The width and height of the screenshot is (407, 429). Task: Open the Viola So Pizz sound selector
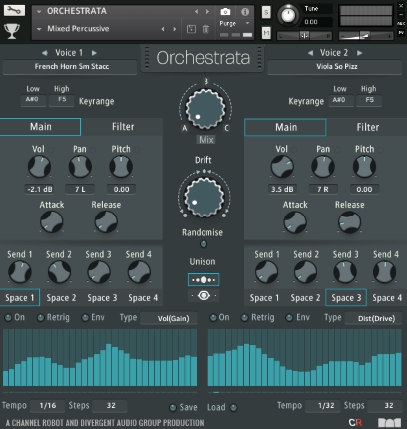335,67
